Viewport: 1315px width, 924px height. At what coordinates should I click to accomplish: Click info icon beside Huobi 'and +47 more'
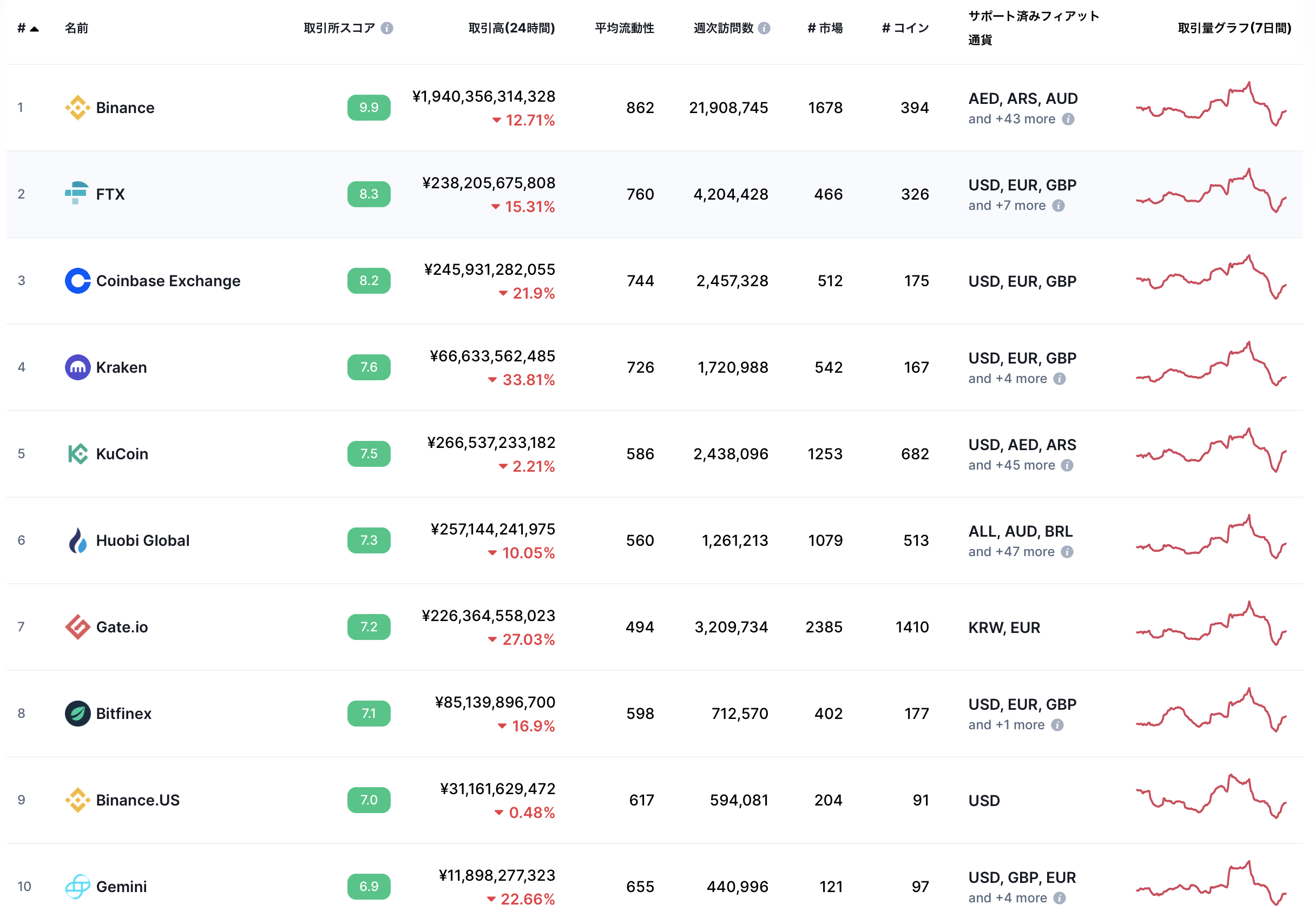coord(1067,551)
